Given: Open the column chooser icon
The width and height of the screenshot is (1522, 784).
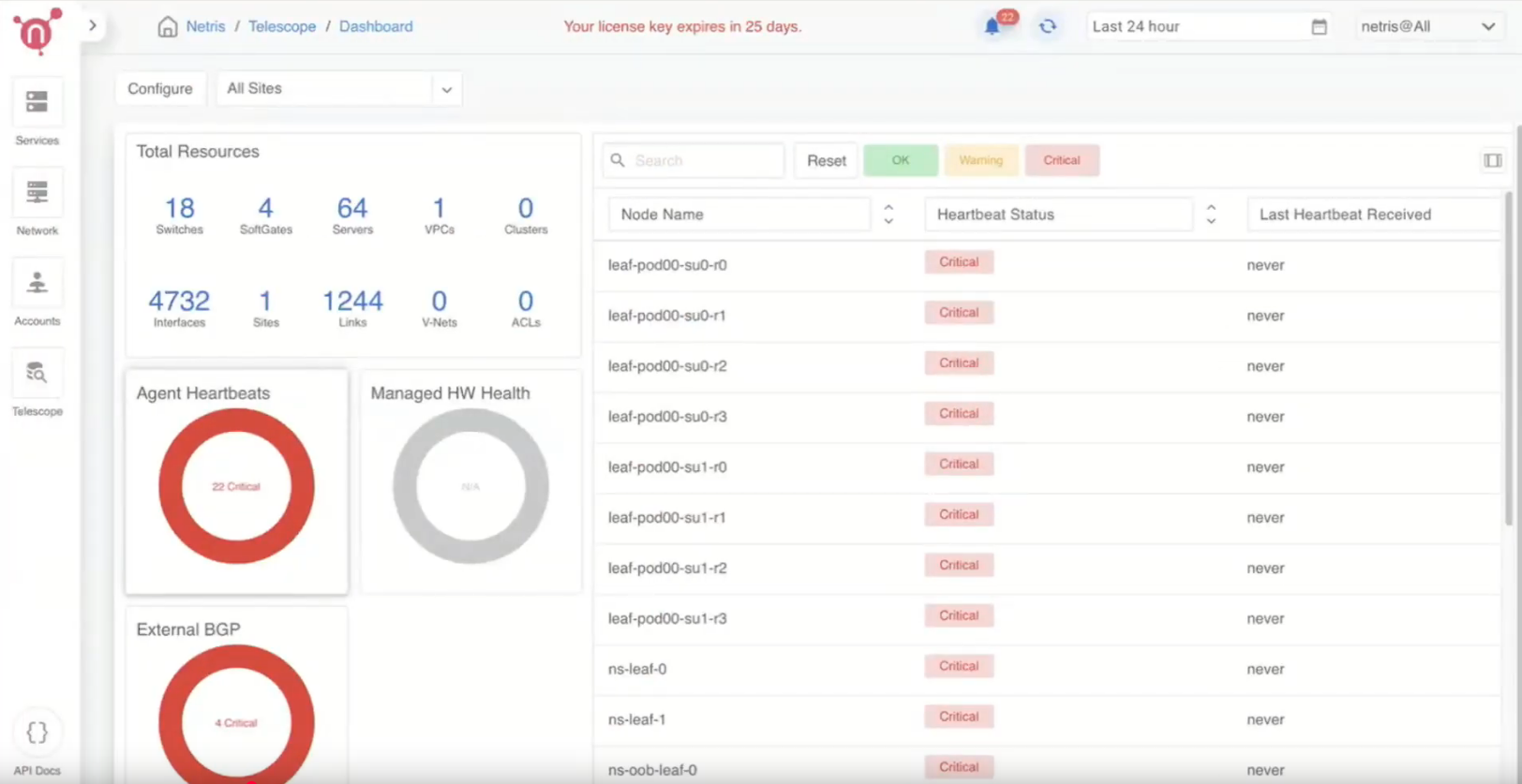Looking at the screenshot, I should 1493,161.
